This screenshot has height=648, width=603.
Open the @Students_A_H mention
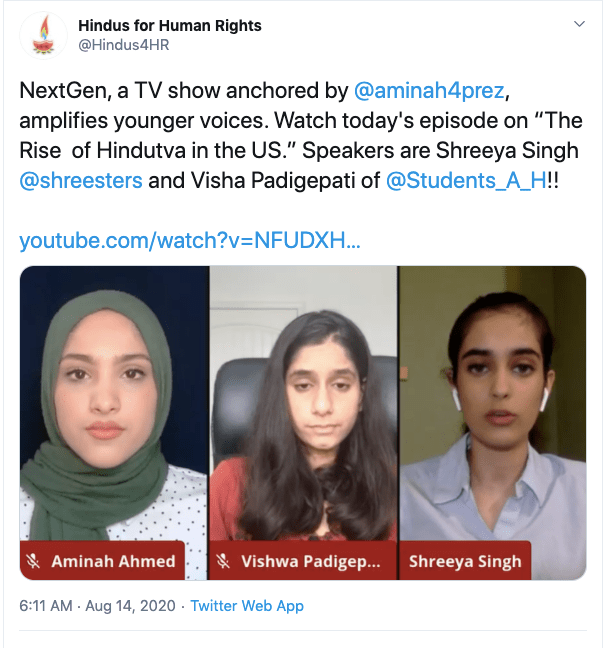[466, 181]
